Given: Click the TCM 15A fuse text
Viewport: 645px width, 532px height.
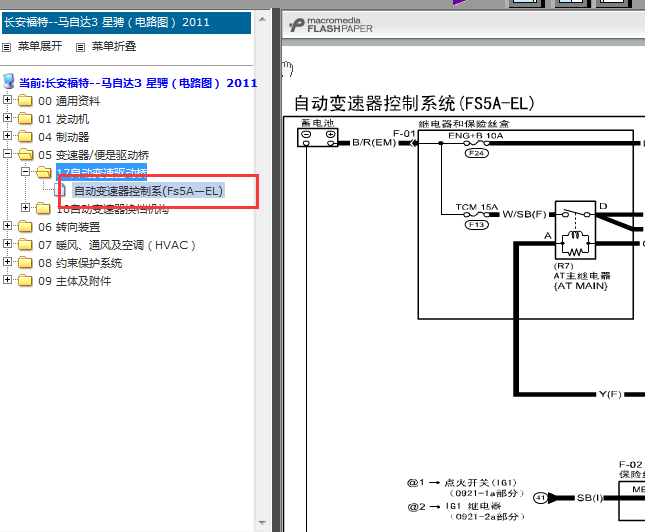Looking at the screenshot, I should 476,207.
